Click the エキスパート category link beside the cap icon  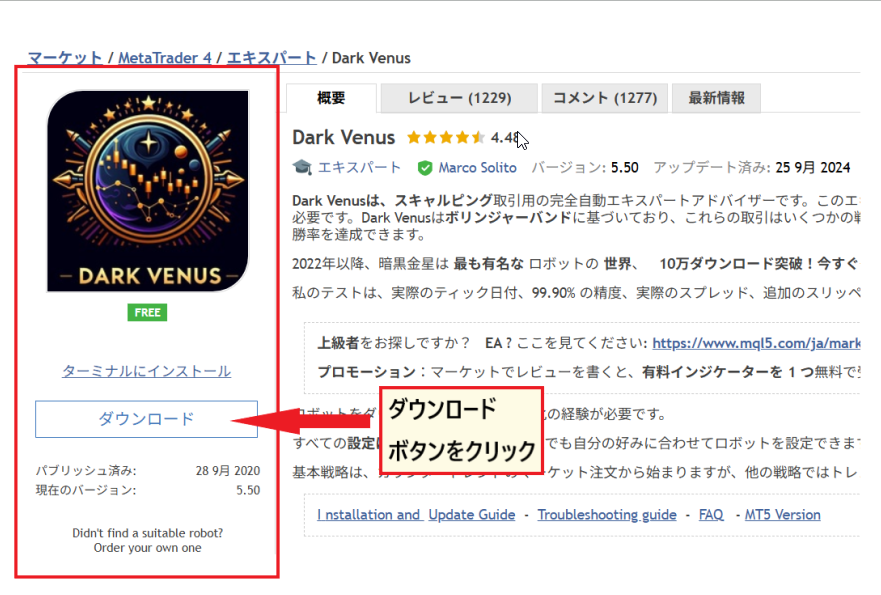tap(360, 167)
